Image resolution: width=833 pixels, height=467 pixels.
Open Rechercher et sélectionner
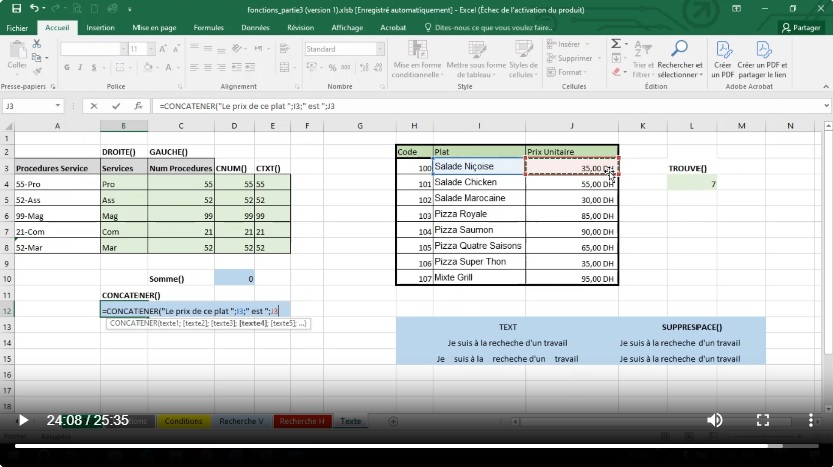[x=679, y=59]
